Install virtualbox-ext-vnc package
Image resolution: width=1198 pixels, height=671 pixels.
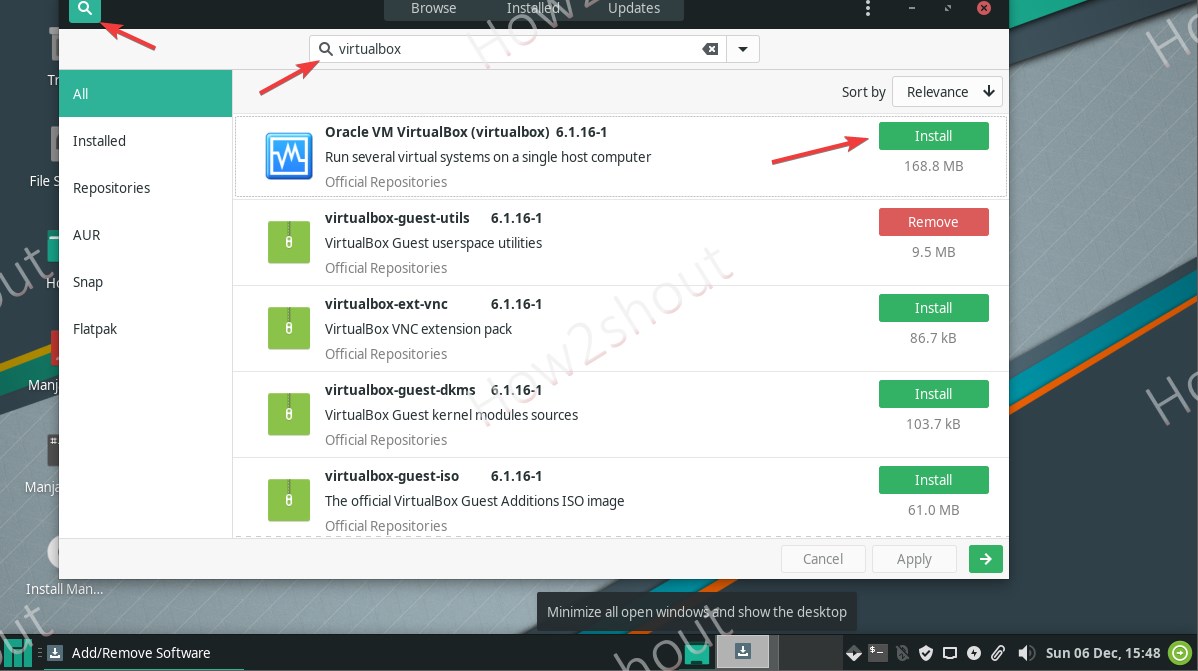pos(933,308)
